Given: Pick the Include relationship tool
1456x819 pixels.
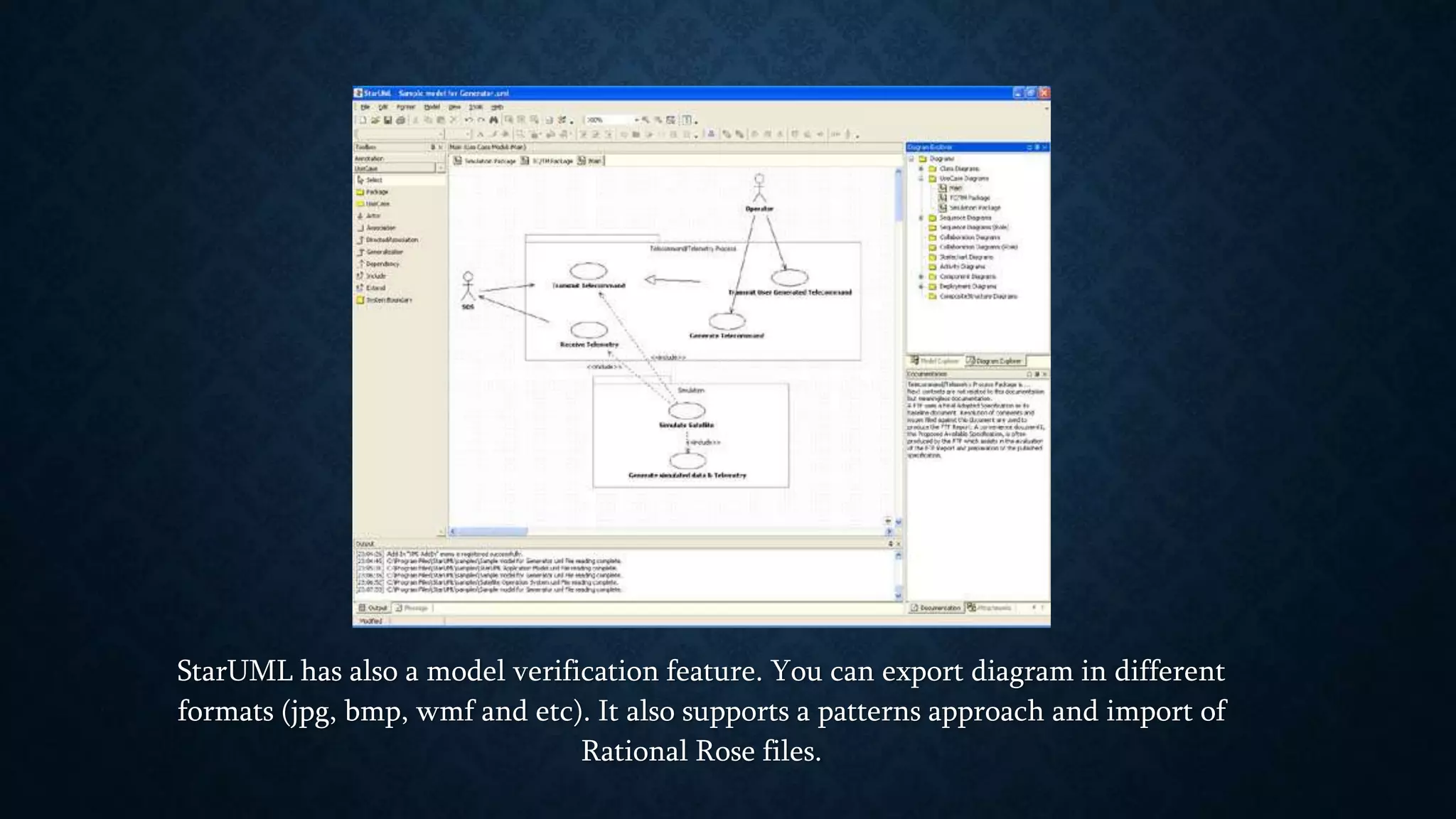Looking at the screenshot, I should pos(375,276).
